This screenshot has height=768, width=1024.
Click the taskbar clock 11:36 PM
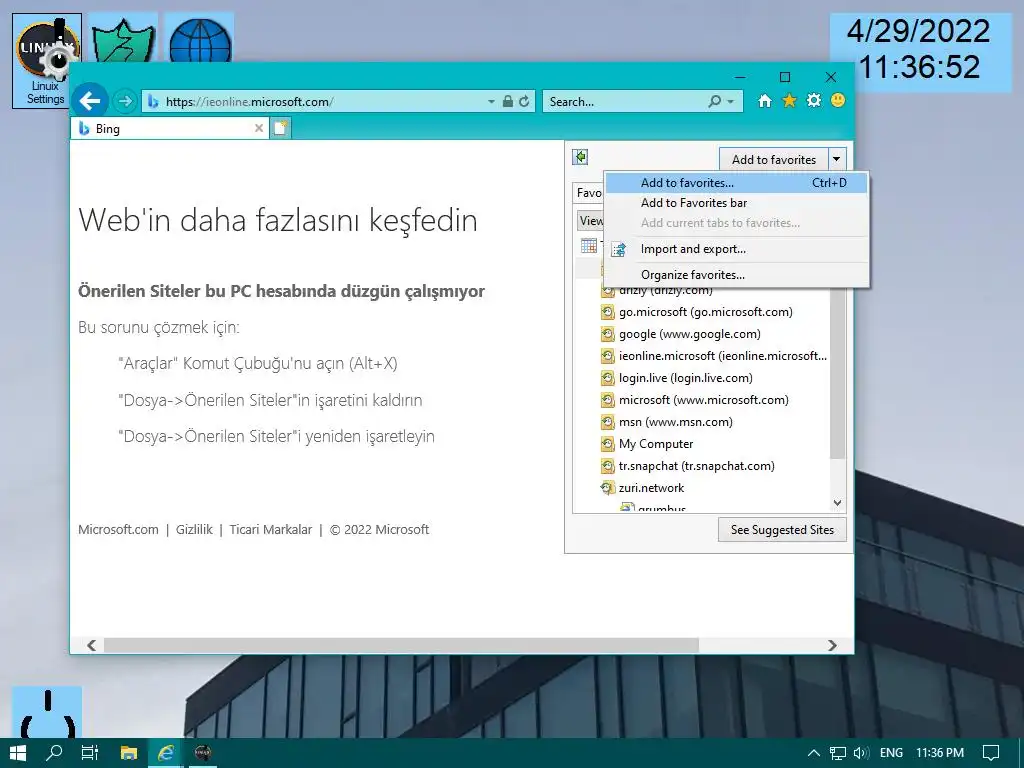[x=940, y=753]
